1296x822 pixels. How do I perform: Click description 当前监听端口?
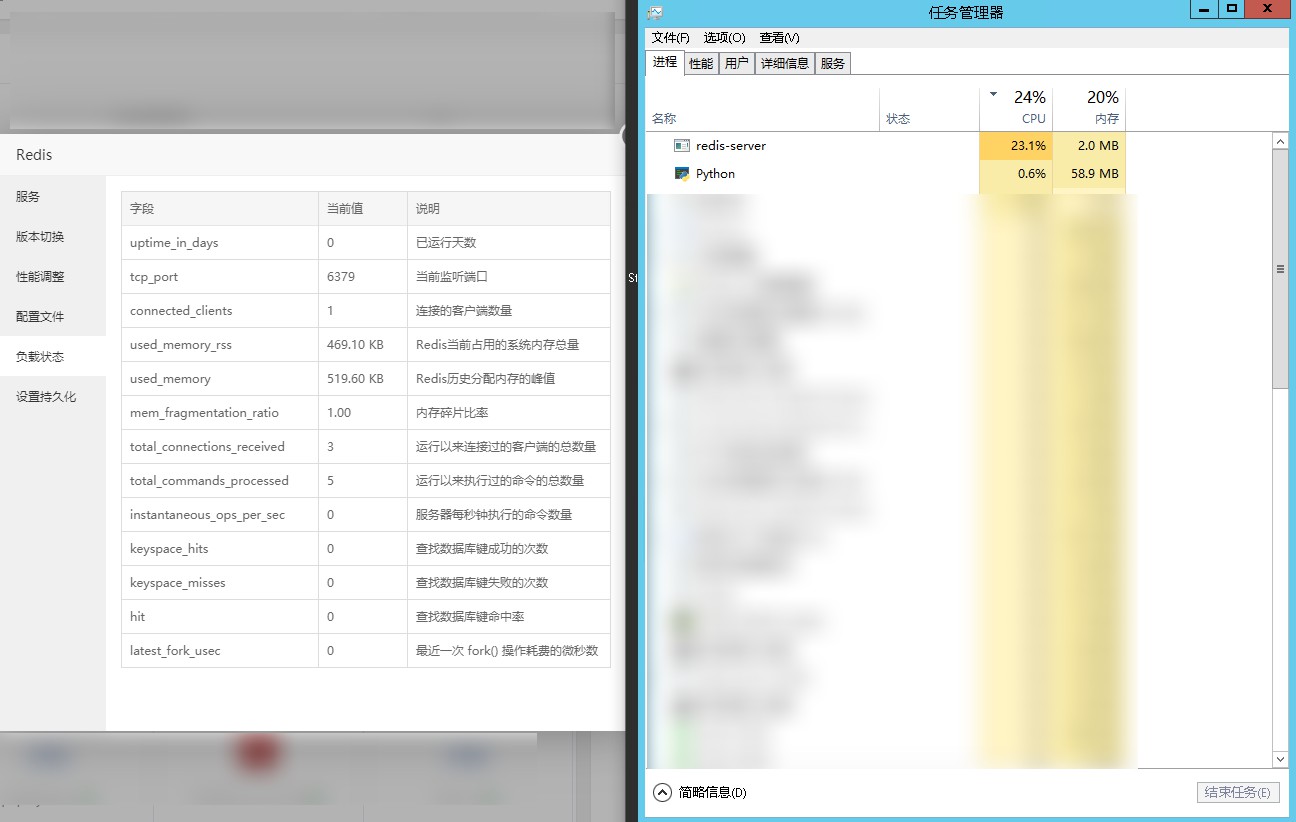point(452,277)
